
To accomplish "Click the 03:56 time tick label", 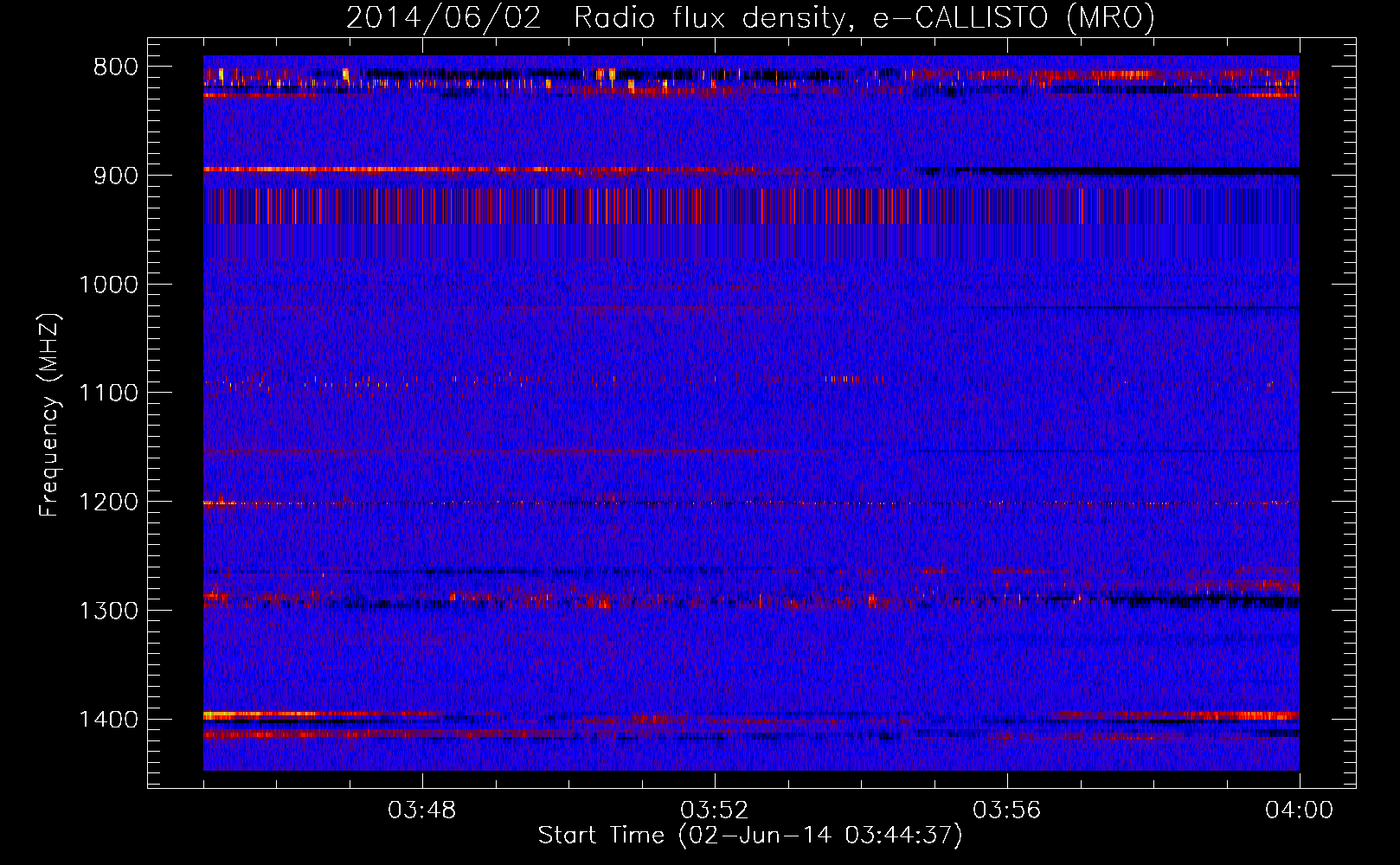I will click(x=1007, y=811).
